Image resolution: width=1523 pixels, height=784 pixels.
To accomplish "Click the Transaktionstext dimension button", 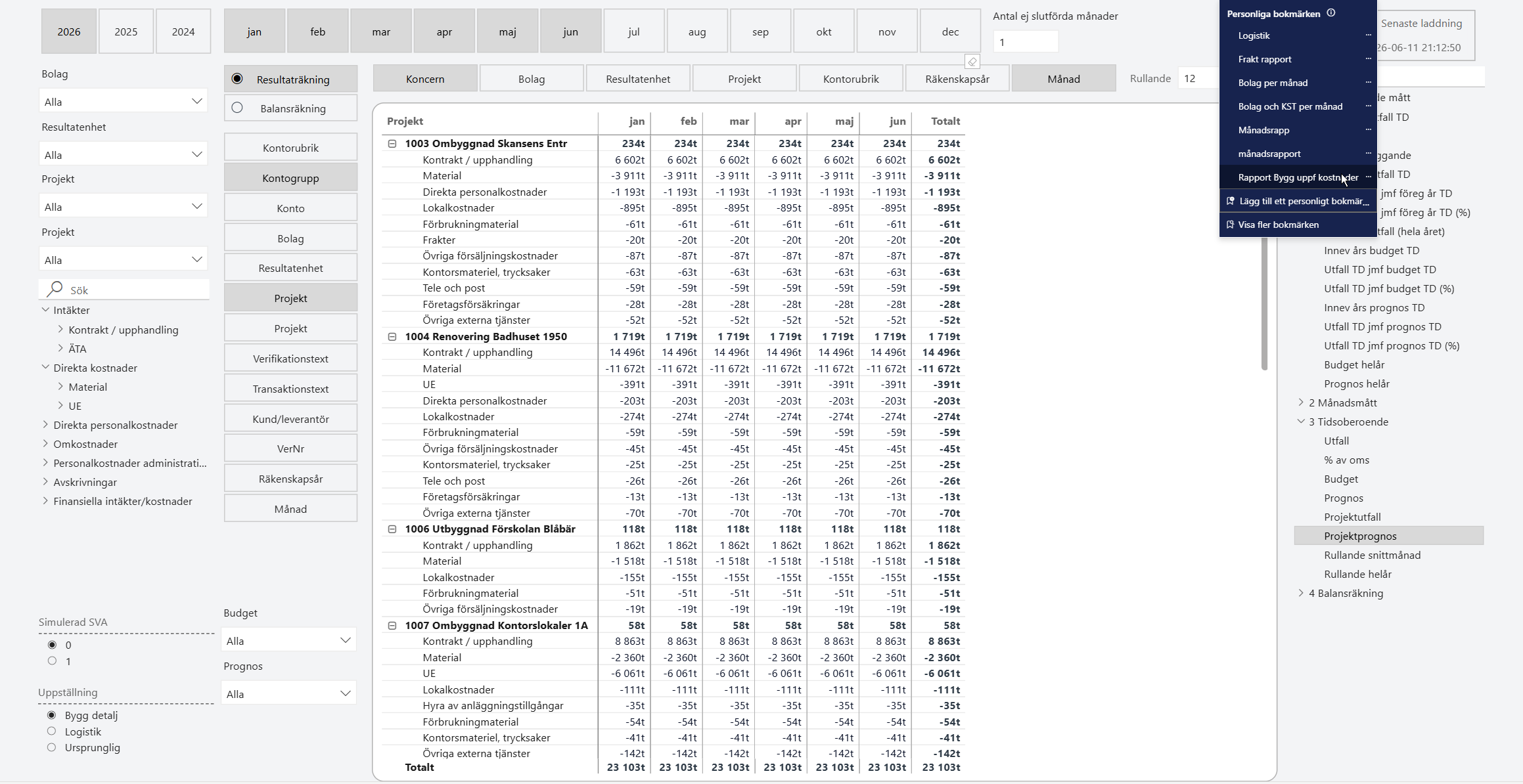I will click(x=290, y=389).
